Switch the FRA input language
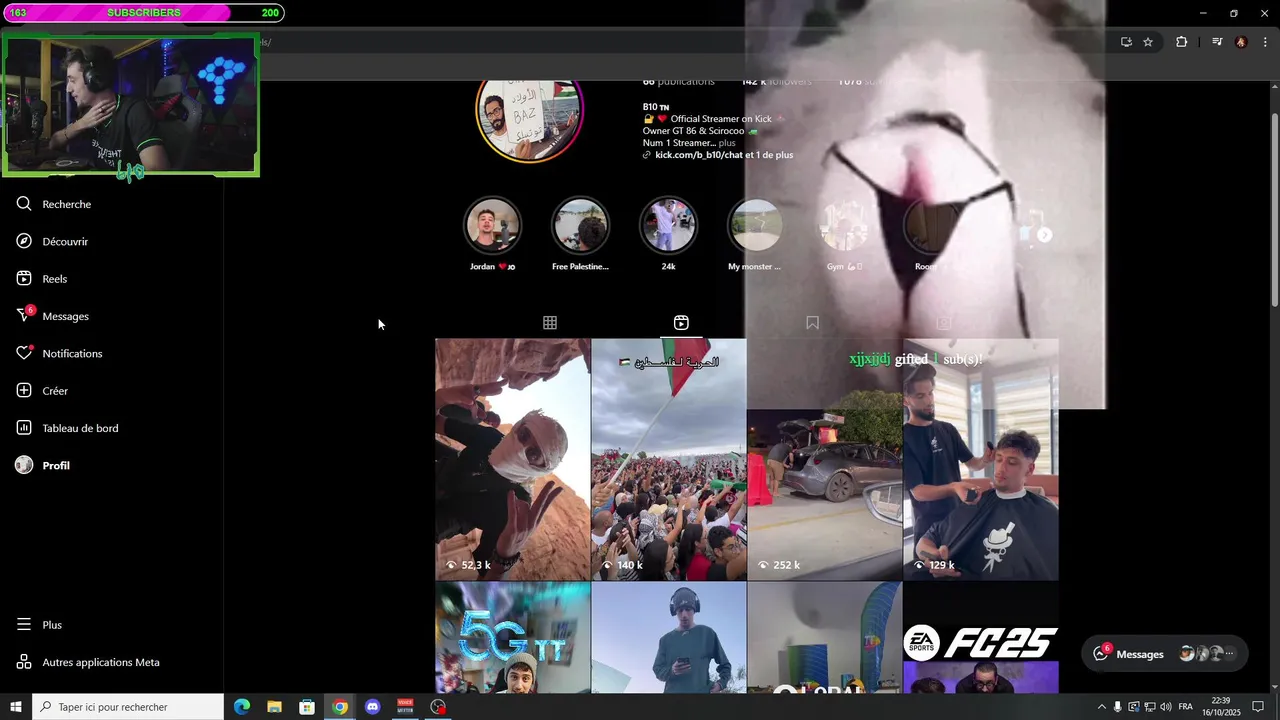Viewport: 1280px width, 720px height. (1186, 707)
